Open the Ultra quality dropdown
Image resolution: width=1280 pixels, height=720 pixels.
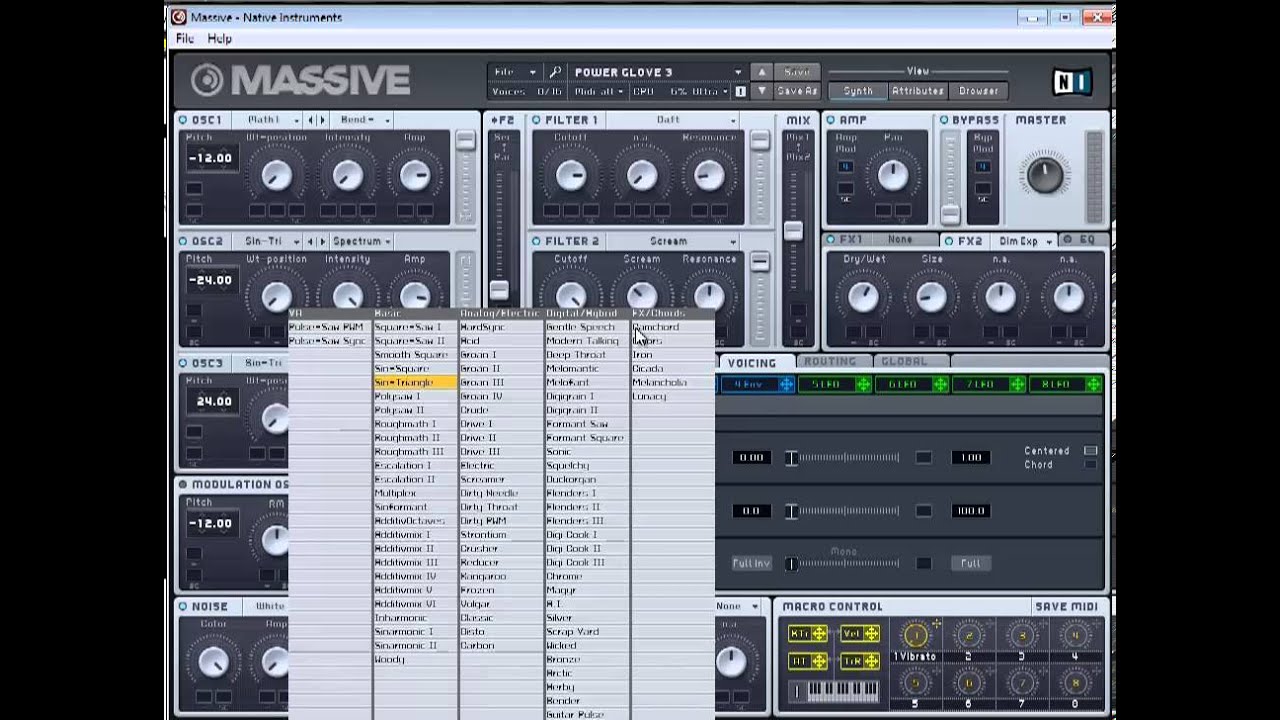pyautogui.click(x=711, y=91)
